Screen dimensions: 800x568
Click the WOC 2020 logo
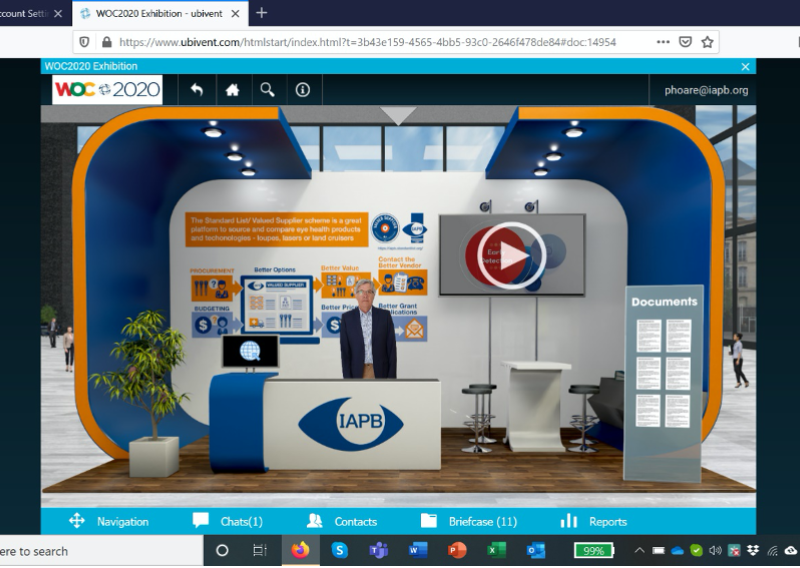tap(107, 90)
